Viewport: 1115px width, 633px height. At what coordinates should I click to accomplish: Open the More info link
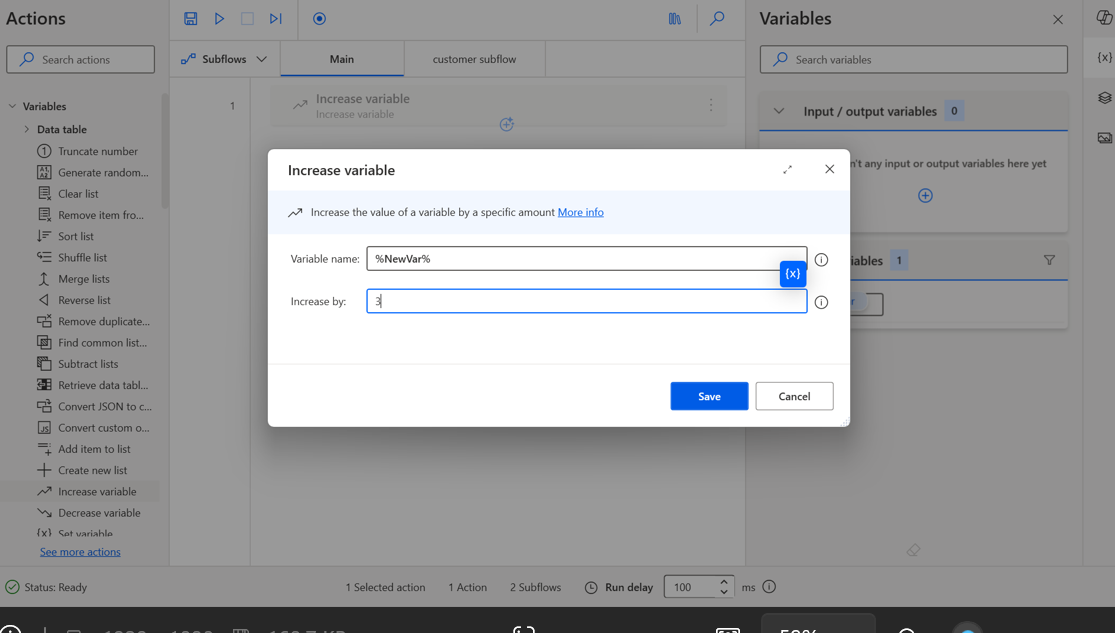tap(580, 212)
